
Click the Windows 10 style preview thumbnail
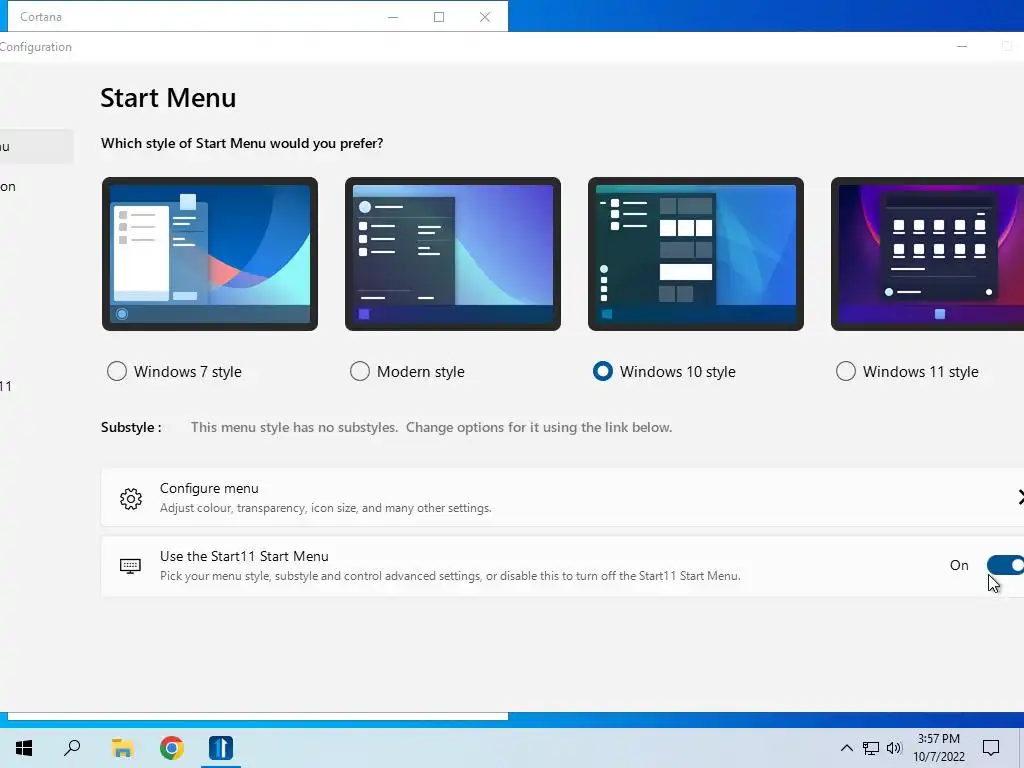coord(696,254)
